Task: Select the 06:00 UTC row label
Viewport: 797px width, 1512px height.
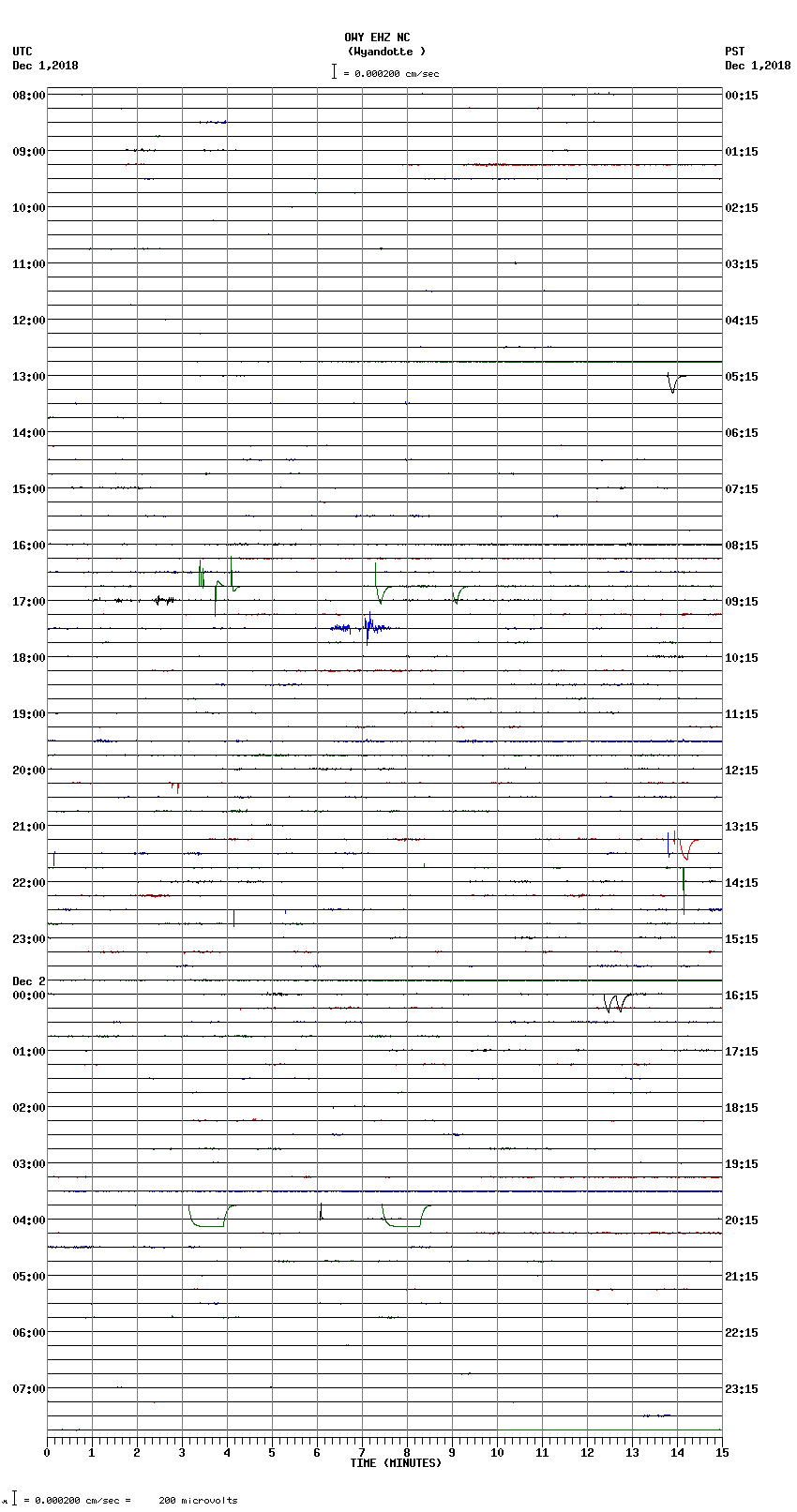Action: pyautogui.click(x=29, y=1333)
